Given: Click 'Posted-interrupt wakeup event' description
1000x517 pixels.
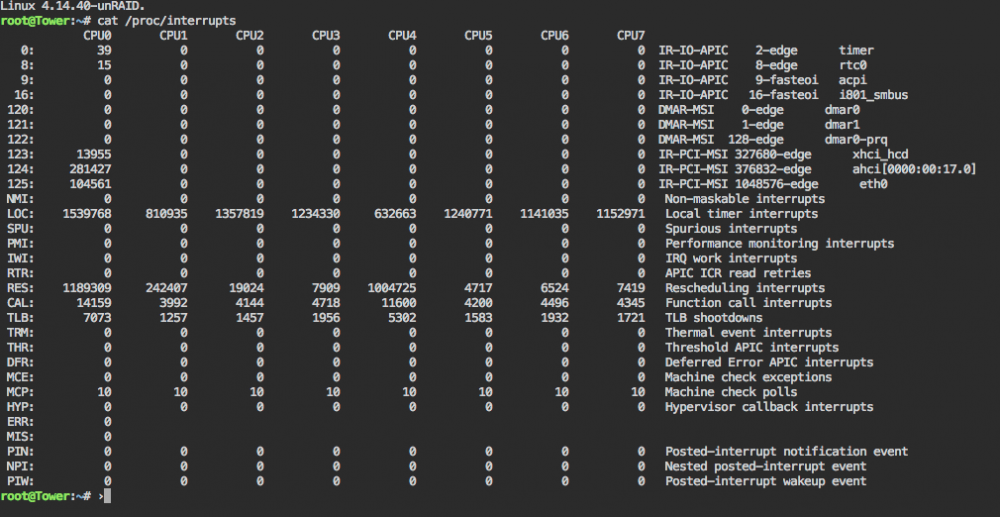Looking at the screenshot, I should point(765,481).
